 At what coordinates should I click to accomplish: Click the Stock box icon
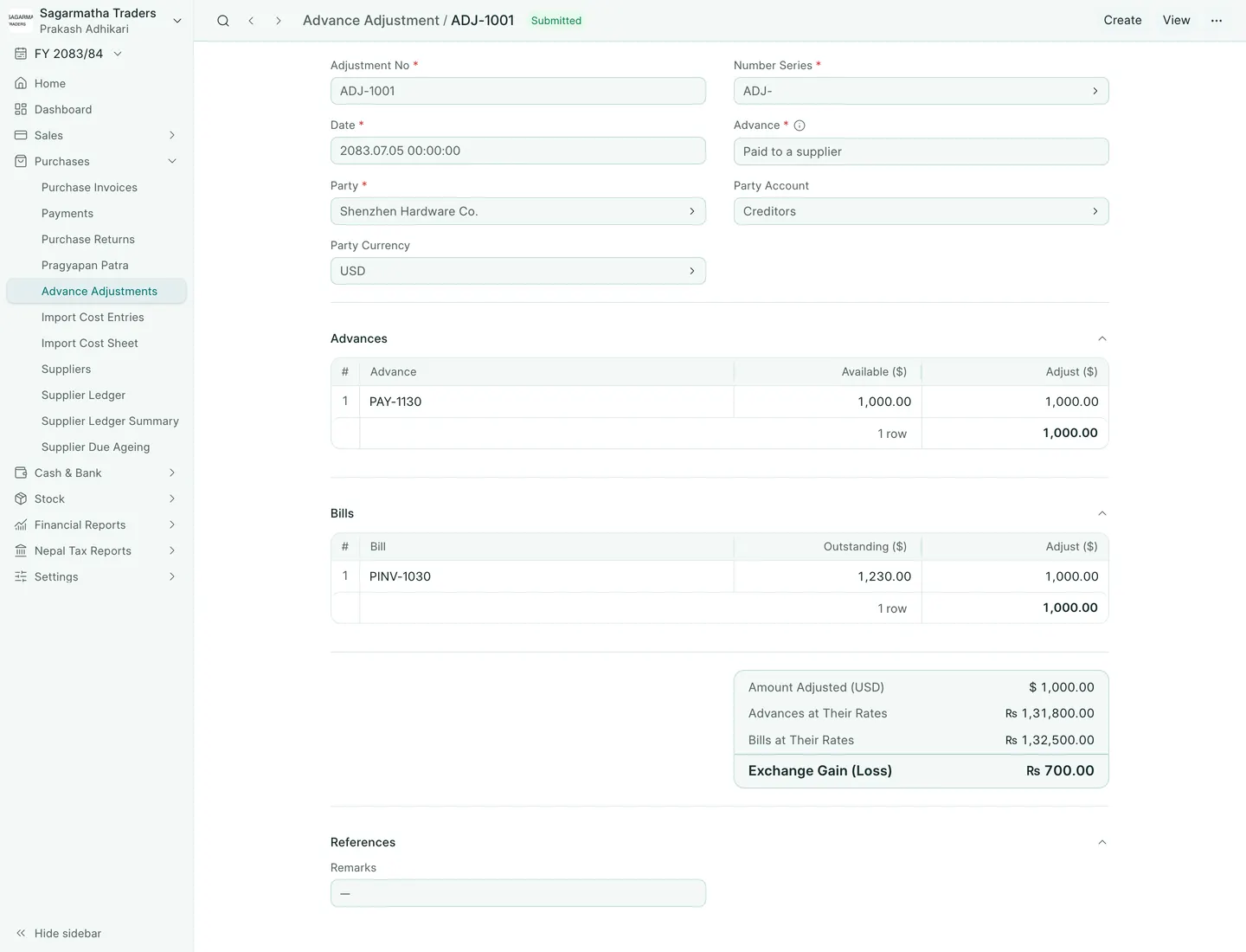click(21, 499)
